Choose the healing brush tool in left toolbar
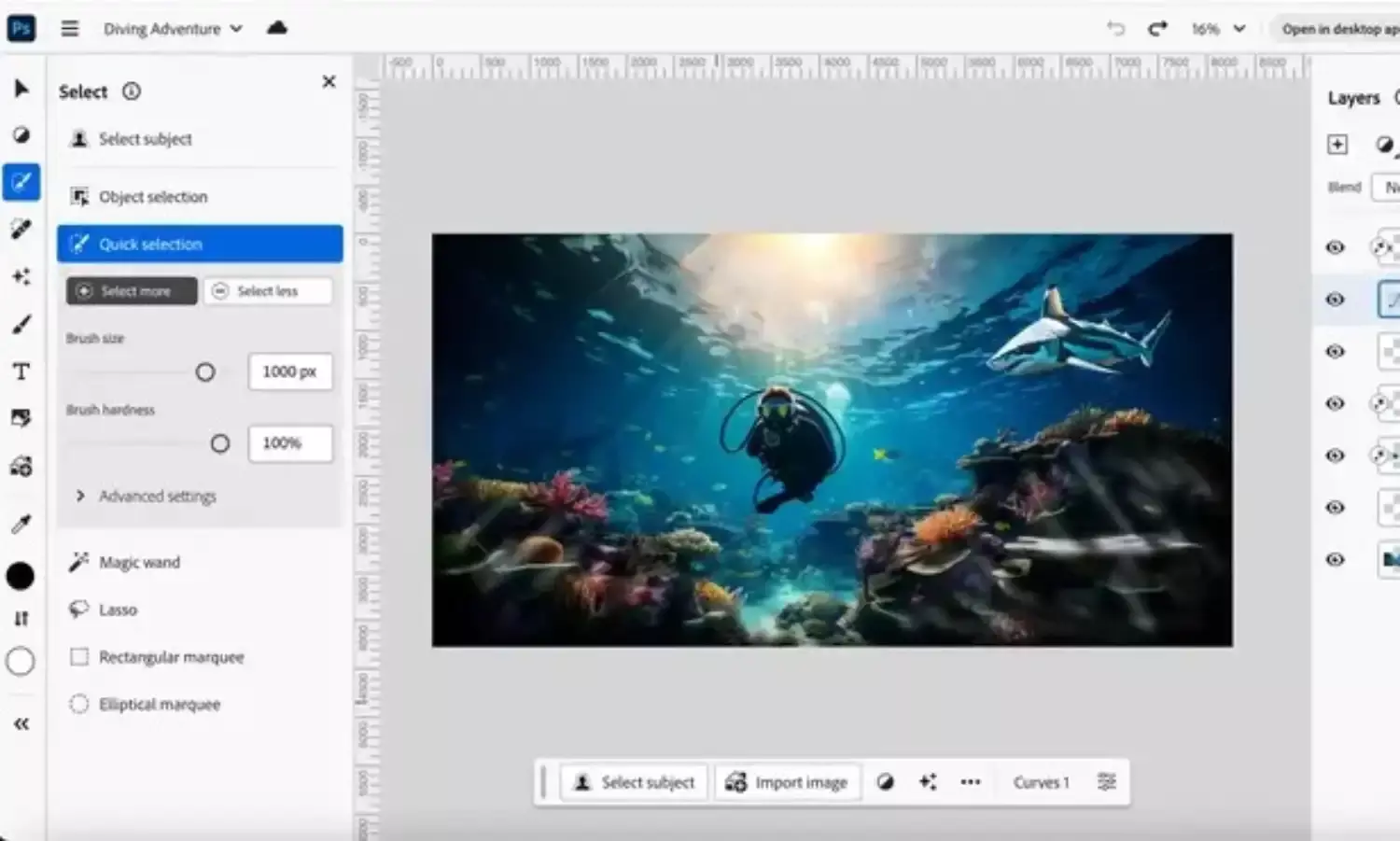Viewport: 1400px width, 841px height. 21,230
